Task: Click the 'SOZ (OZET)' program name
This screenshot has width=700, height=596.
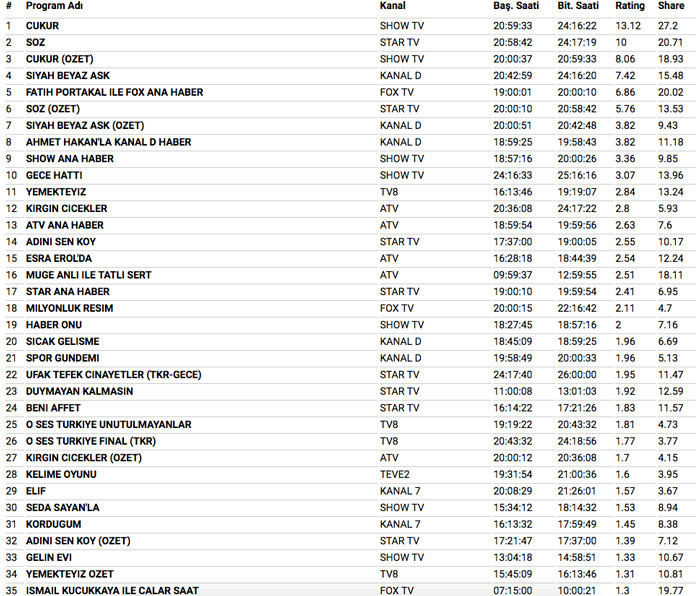Action: click(x=53, y=109)
